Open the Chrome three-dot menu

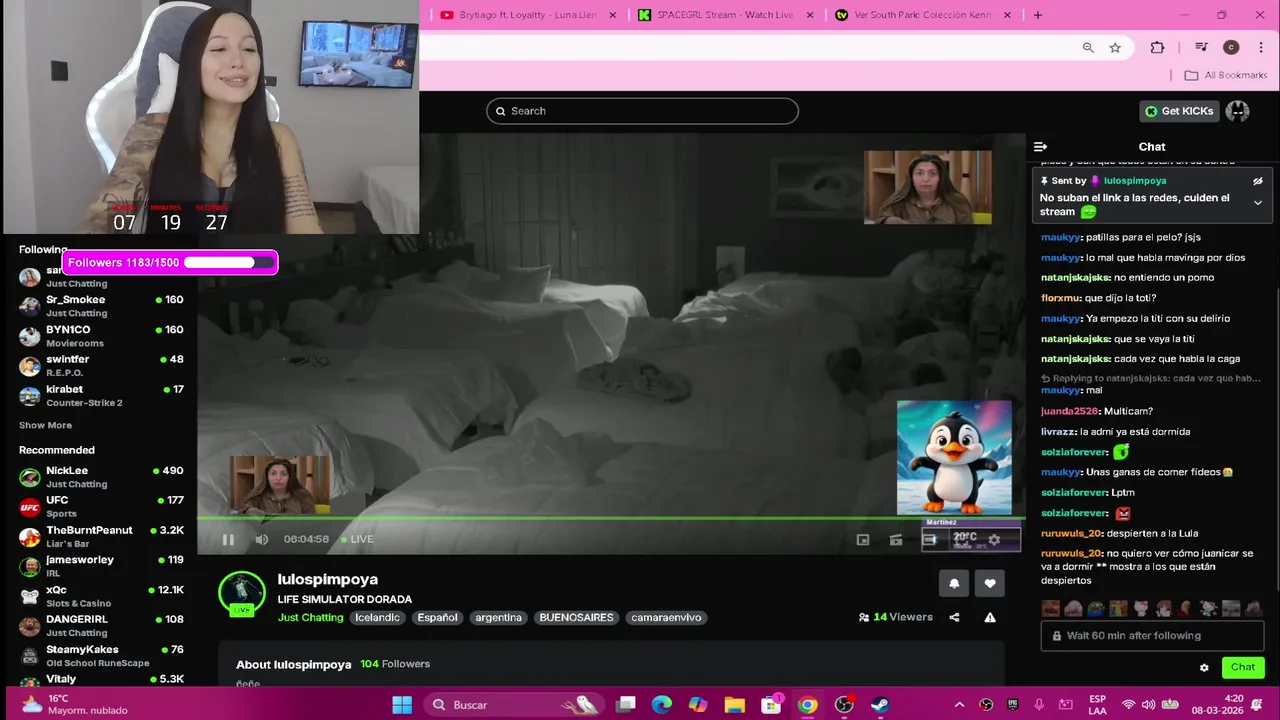click(1260, 47)
